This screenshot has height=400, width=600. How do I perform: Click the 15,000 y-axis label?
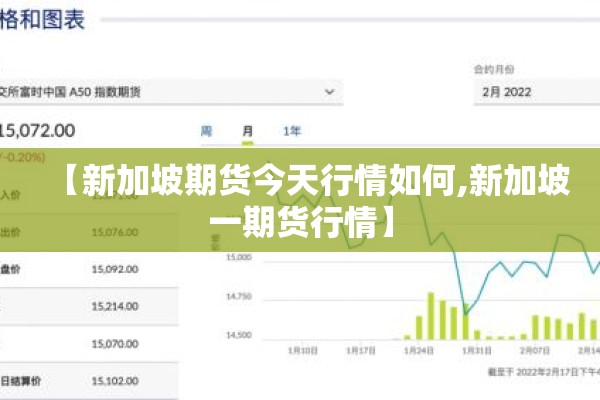click(x=239, y=257)
